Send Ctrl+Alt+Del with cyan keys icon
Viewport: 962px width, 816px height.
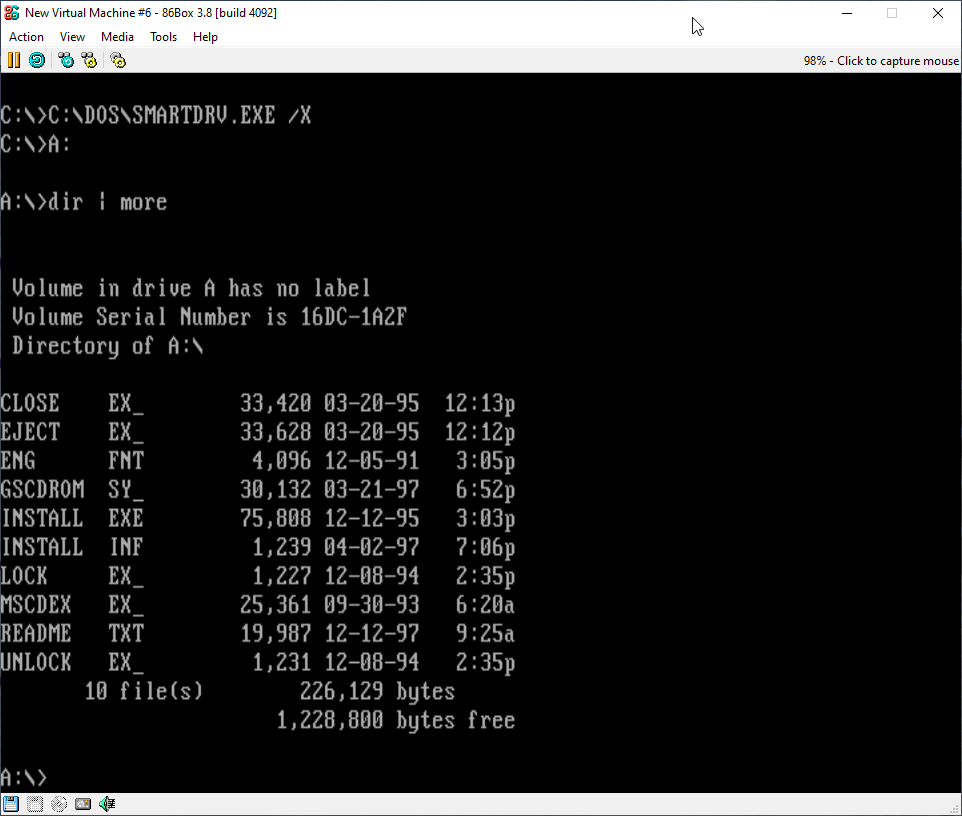(x=66, y=60)
